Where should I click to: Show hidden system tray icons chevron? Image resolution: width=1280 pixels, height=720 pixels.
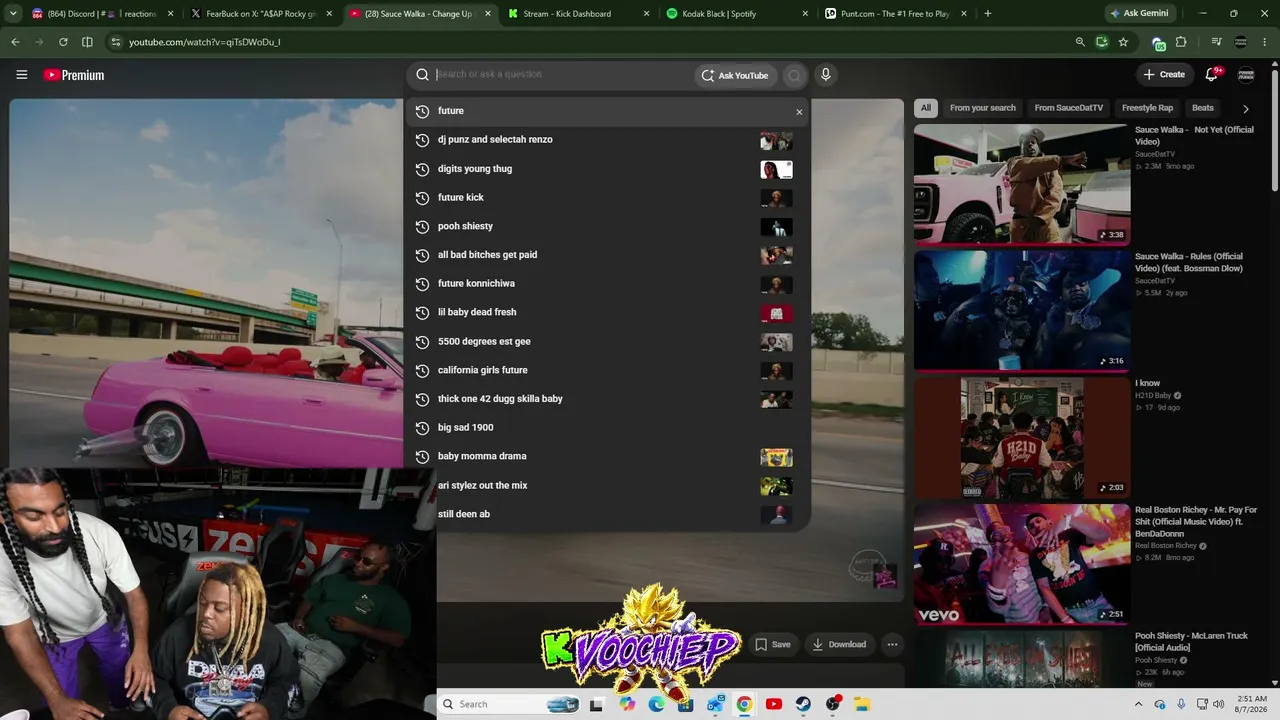coord(1138,704)
